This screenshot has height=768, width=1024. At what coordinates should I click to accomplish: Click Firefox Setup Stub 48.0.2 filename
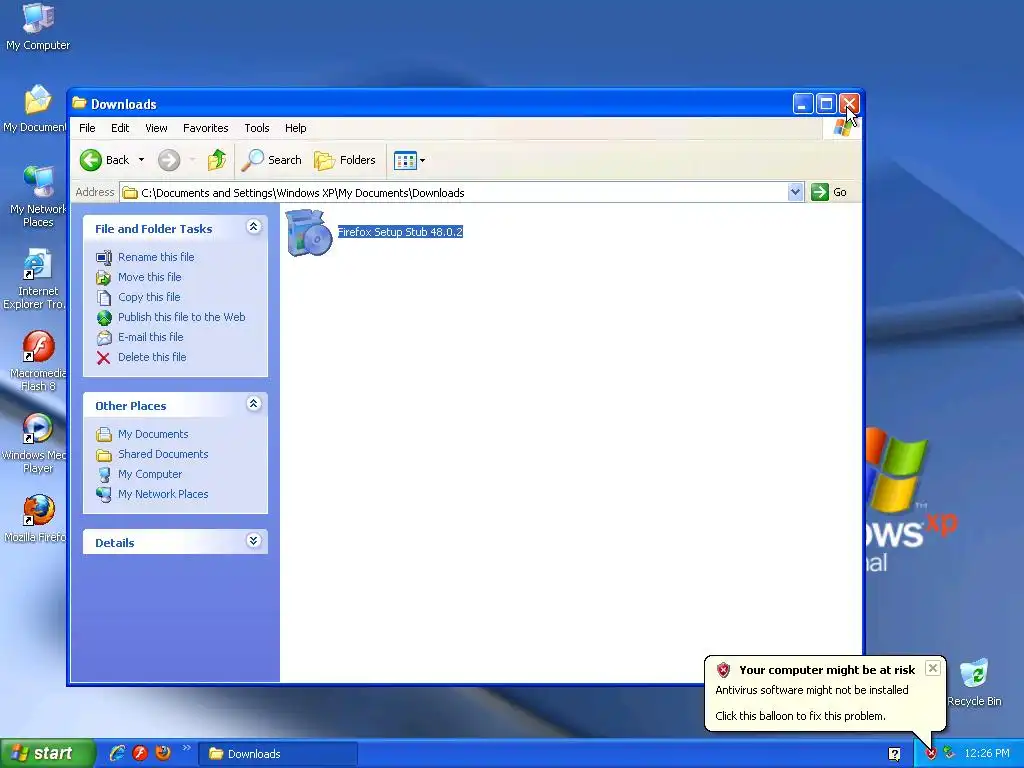(x=400, y=232)
